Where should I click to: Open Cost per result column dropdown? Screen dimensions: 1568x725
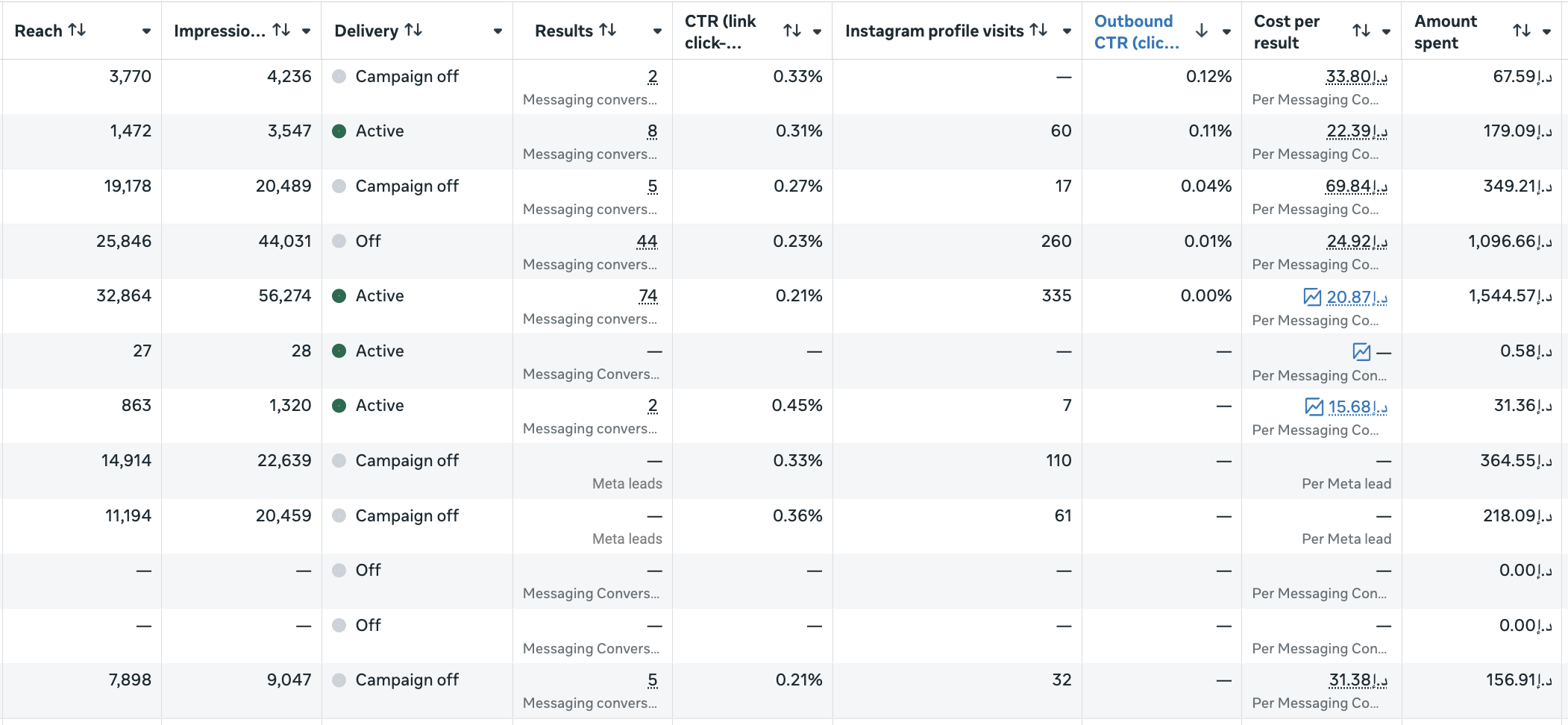1386,32
